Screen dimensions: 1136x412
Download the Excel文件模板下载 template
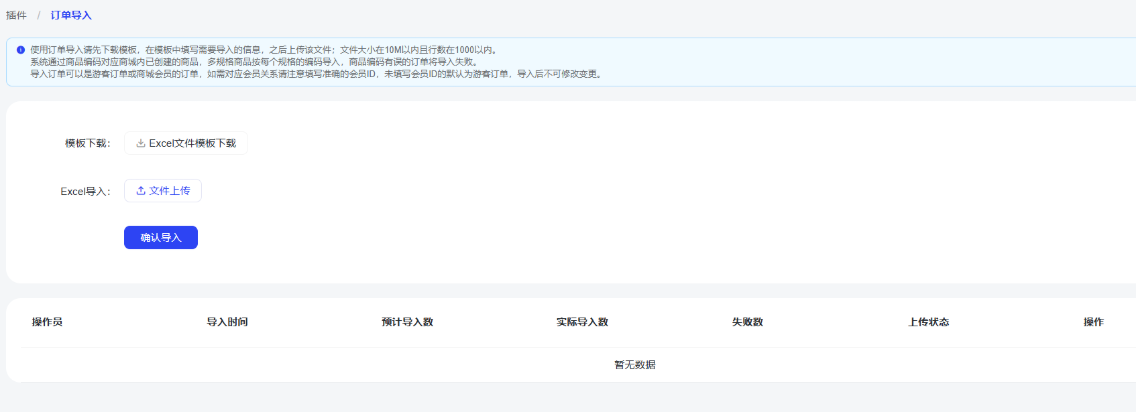click(x=186, y=143)
